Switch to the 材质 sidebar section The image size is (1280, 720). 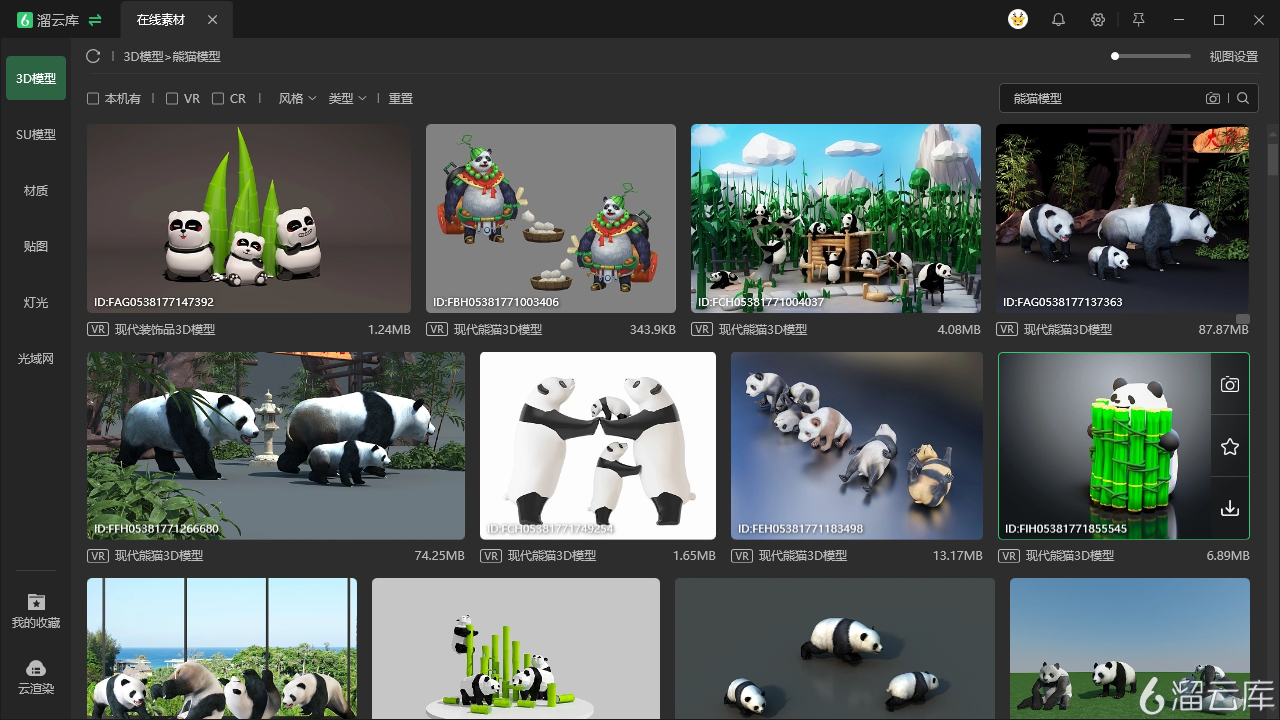point(36,191)
